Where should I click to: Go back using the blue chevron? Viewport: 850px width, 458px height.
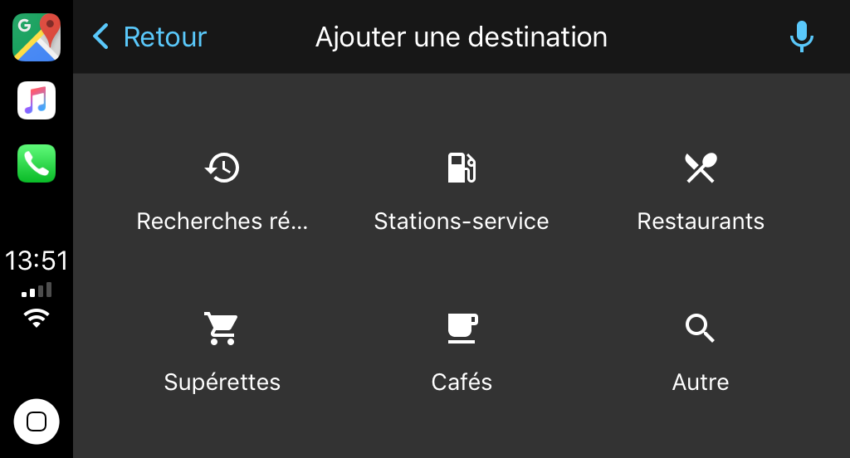click(x=101, y=37)
